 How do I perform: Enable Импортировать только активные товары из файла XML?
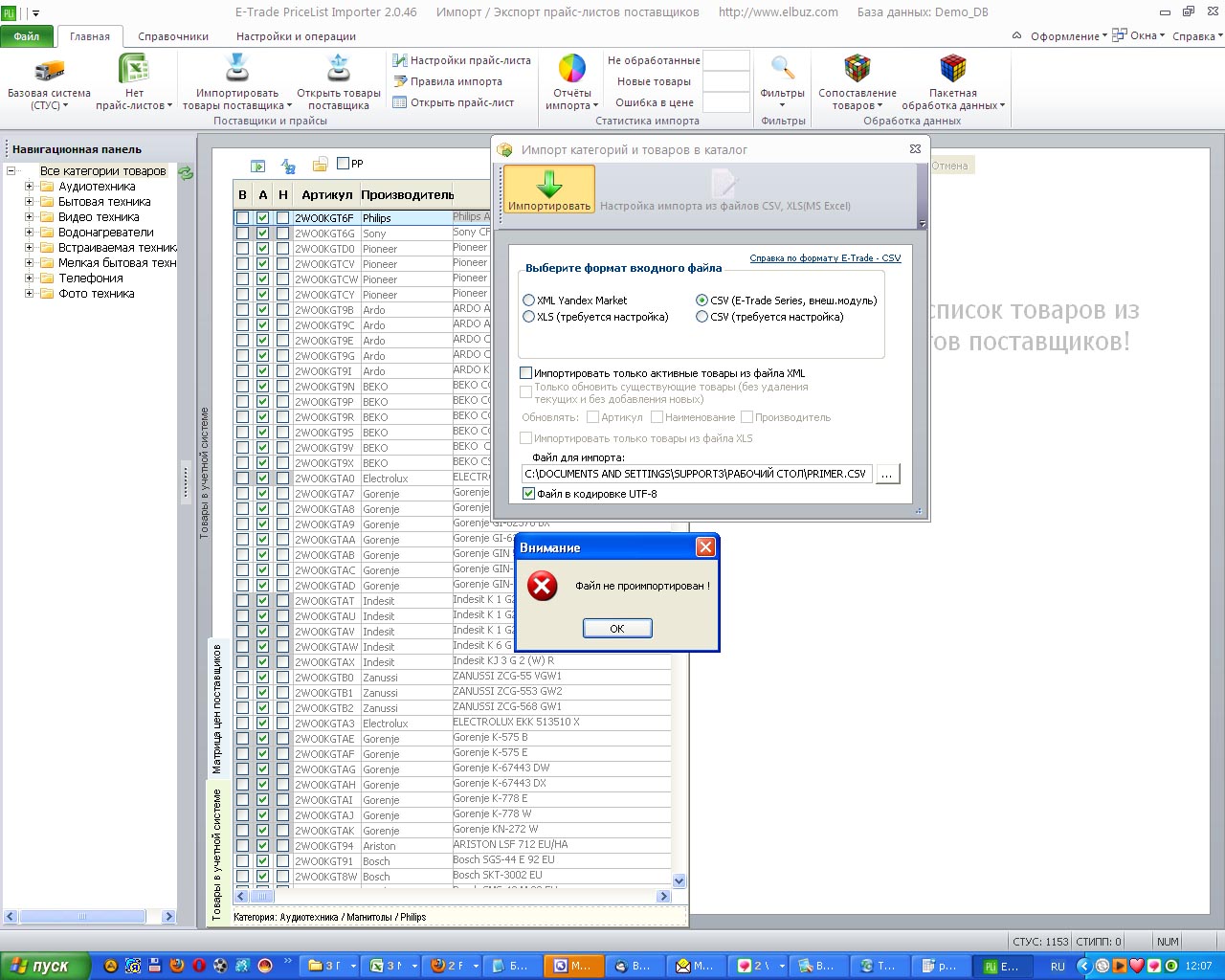pos(525,373)
